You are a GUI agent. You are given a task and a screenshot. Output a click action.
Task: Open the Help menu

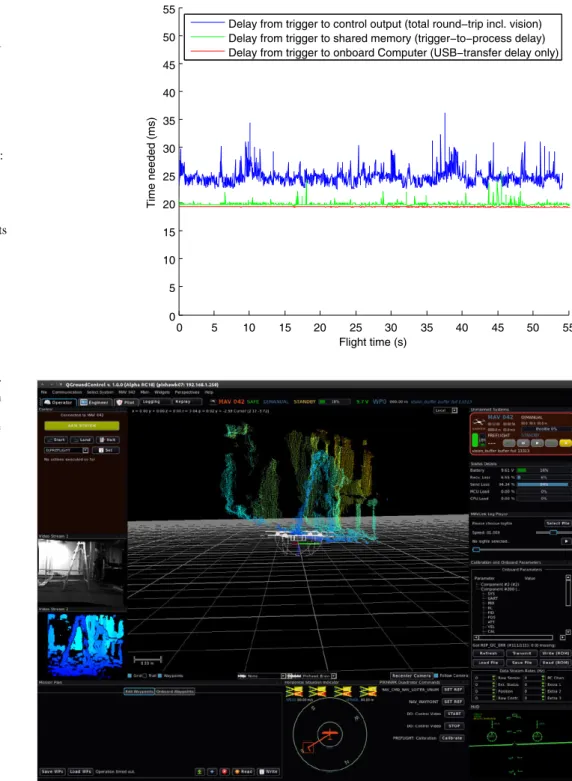(209, 392)
